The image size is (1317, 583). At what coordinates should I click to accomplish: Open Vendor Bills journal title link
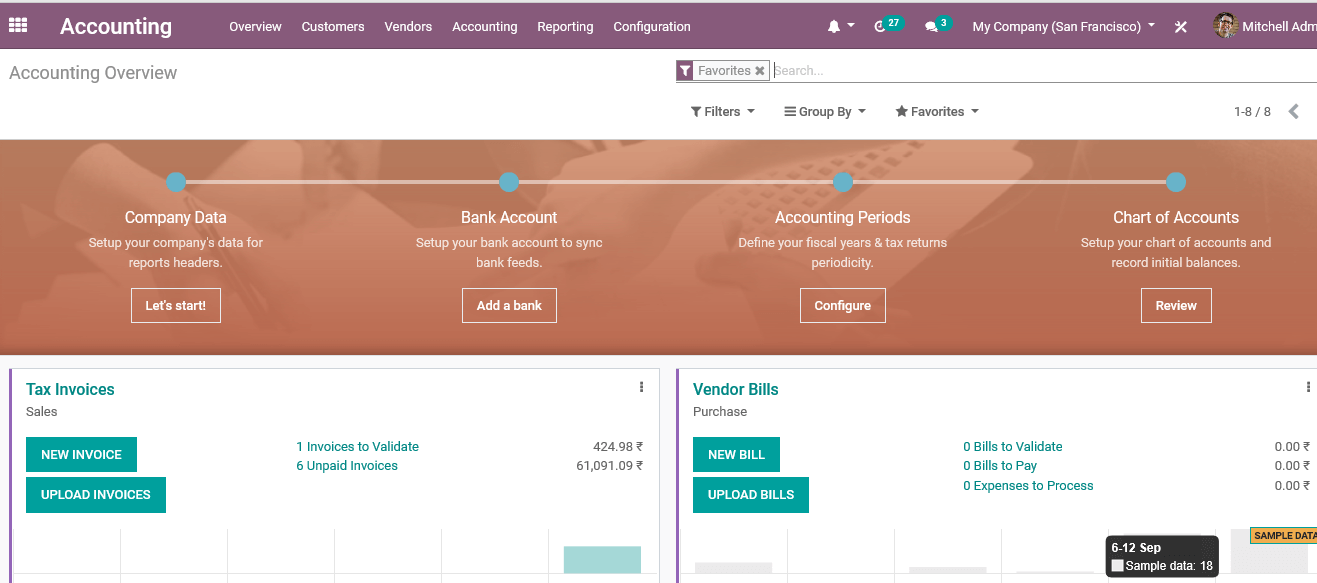pyautogui.click(x=736, y=389)
